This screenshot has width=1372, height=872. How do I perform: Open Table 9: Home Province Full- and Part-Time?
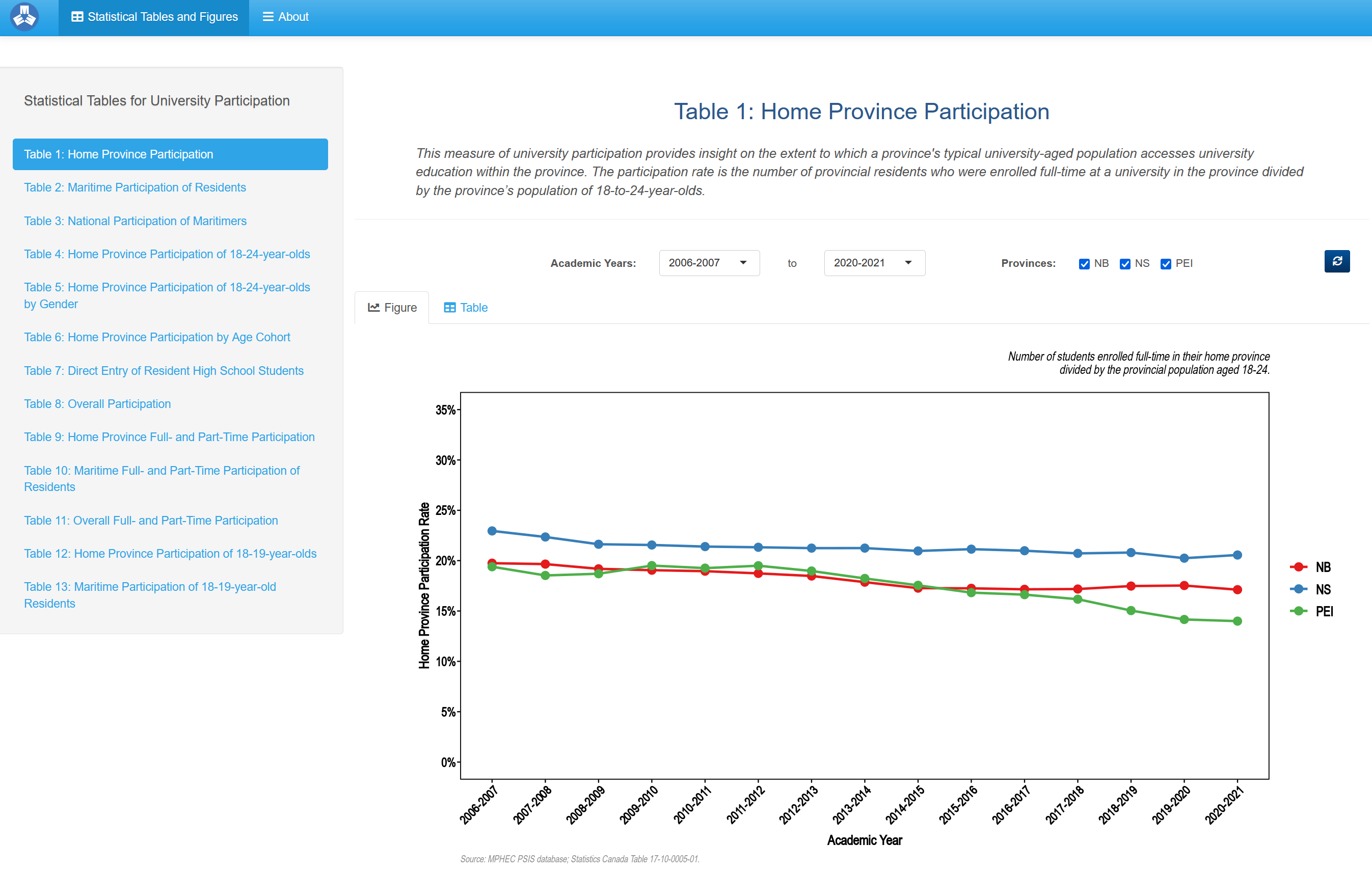pyautogui.click(x=169, y=437)
